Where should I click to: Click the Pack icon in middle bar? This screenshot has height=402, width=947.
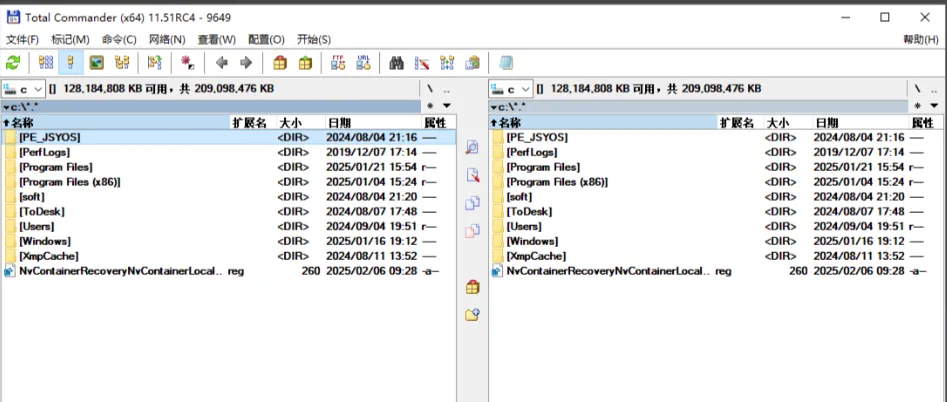472,287
